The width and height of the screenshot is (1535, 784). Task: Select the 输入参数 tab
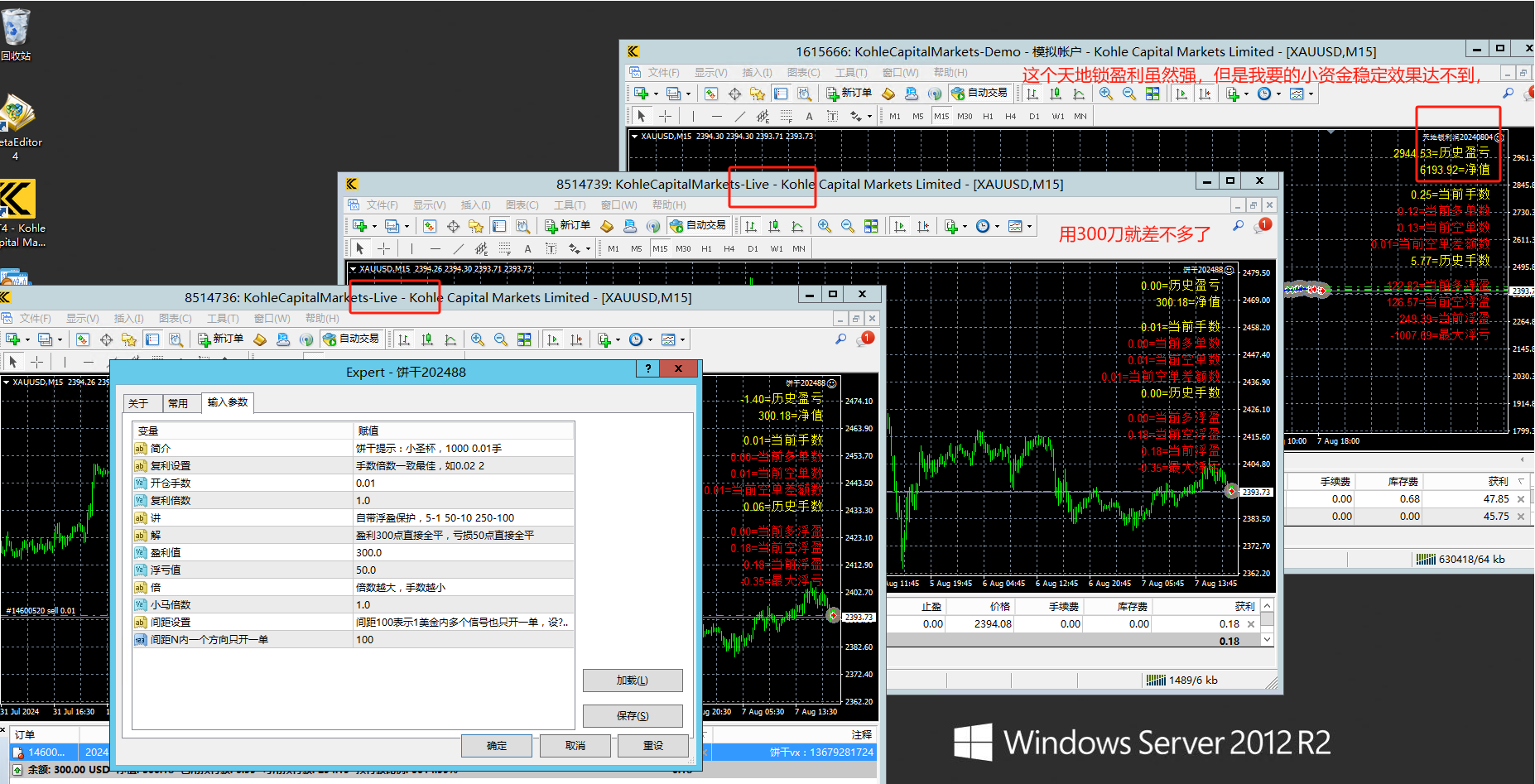[227, 402]
